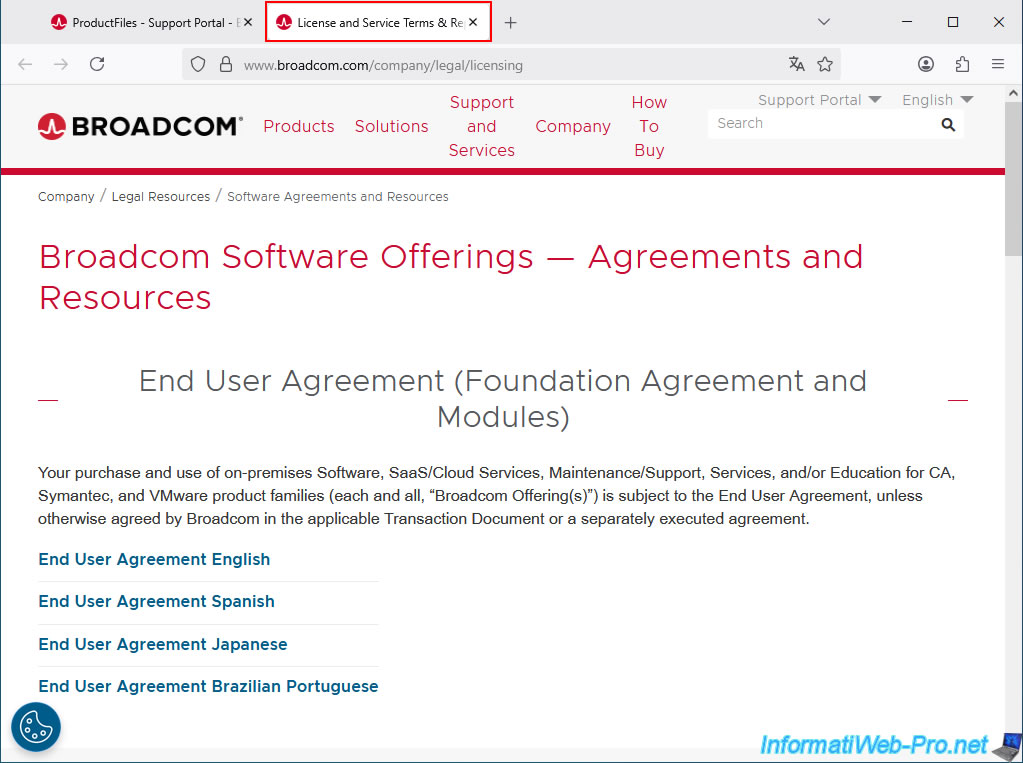
Task: Click the translate page icon in address bar
Action: coord(796,64)
